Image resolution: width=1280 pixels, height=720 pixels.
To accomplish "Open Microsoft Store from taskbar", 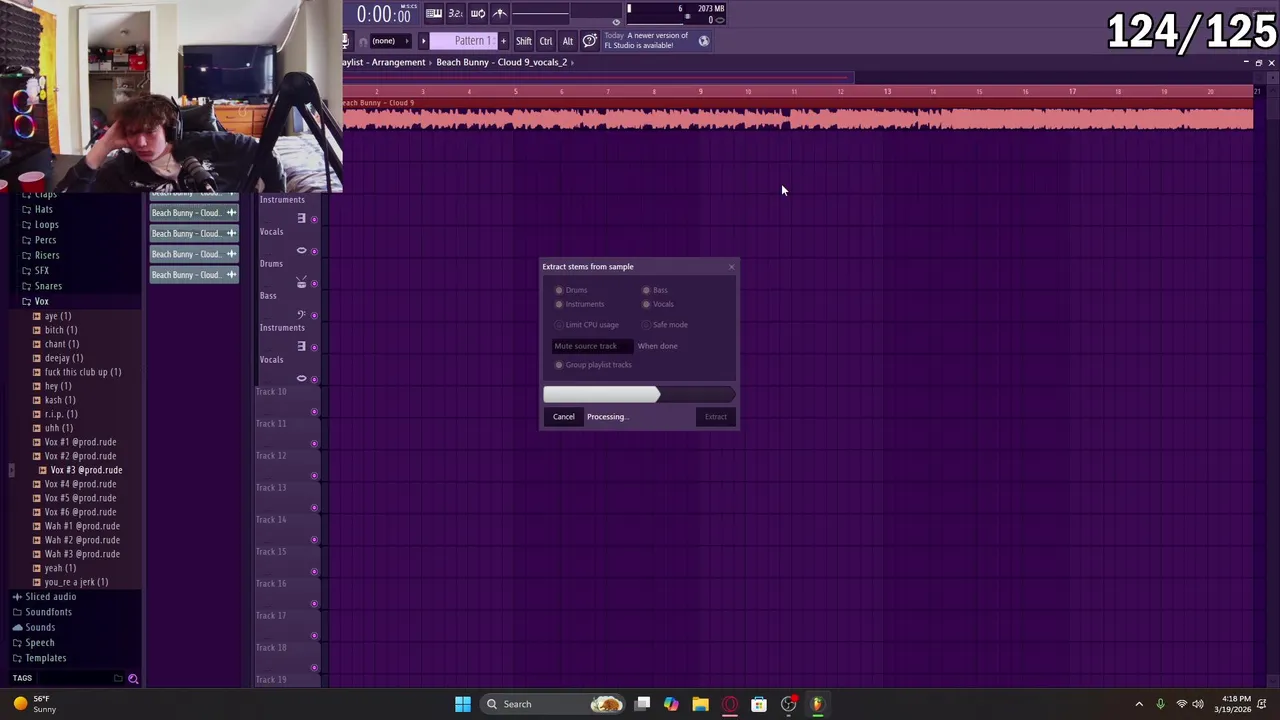I will click(x=759, y=704).
